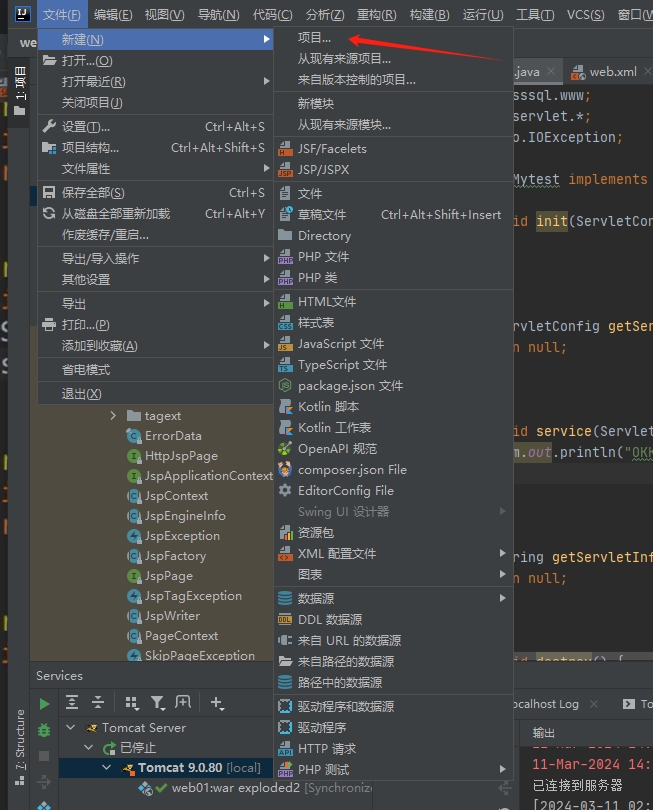This screenshot has width=653, height=810.
Task: Click the debug bug icon in Services
Action: [x=44, y=730]
